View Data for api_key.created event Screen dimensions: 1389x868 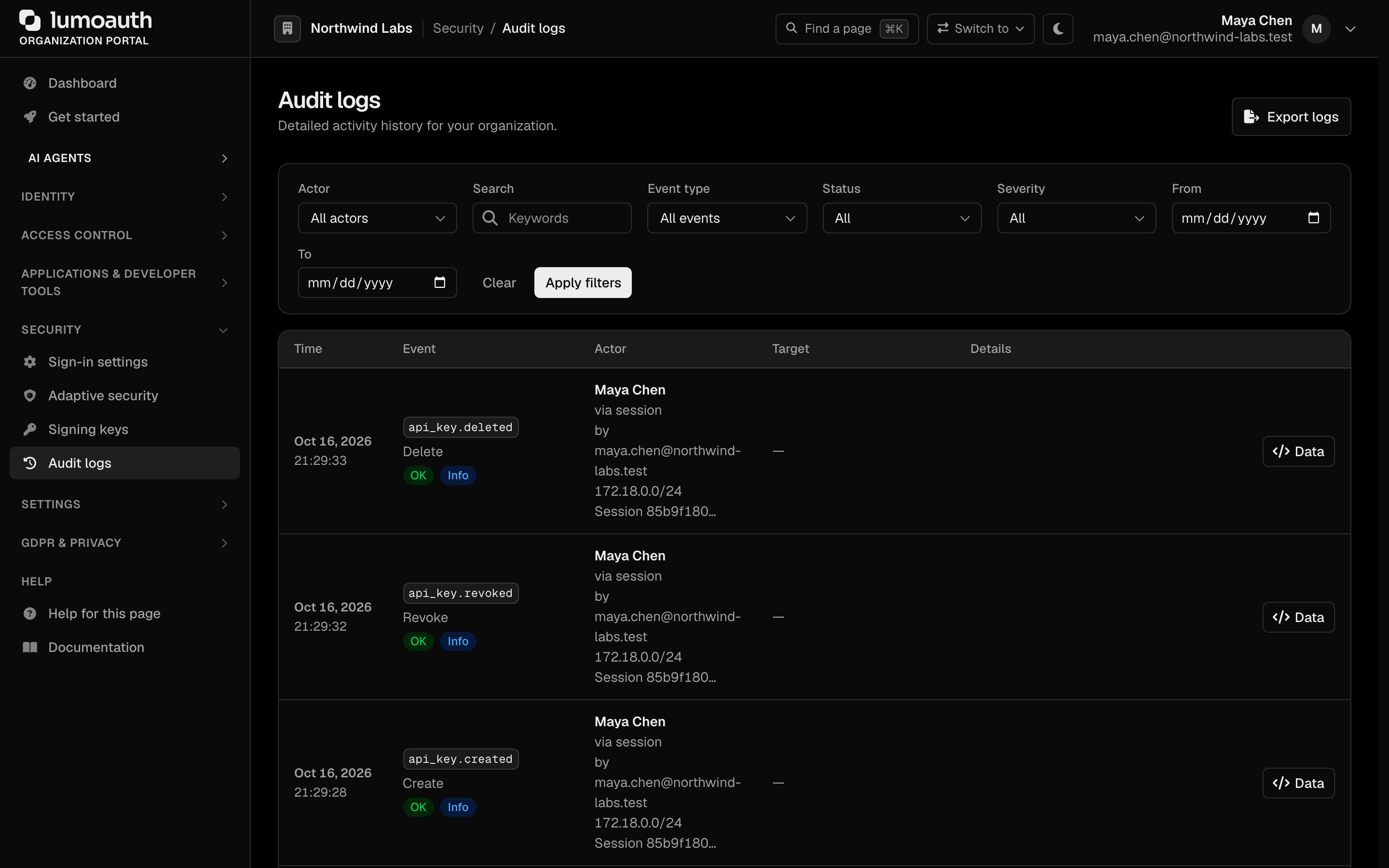pos(1298,784)
